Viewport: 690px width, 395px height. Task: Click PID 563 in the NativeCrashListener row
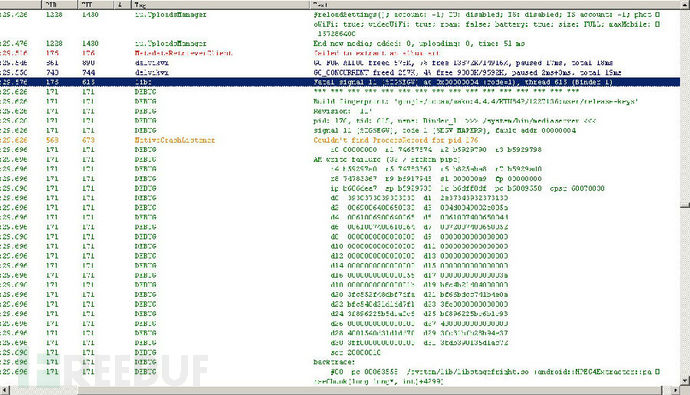pyautogui.click(x=52, y=140)
